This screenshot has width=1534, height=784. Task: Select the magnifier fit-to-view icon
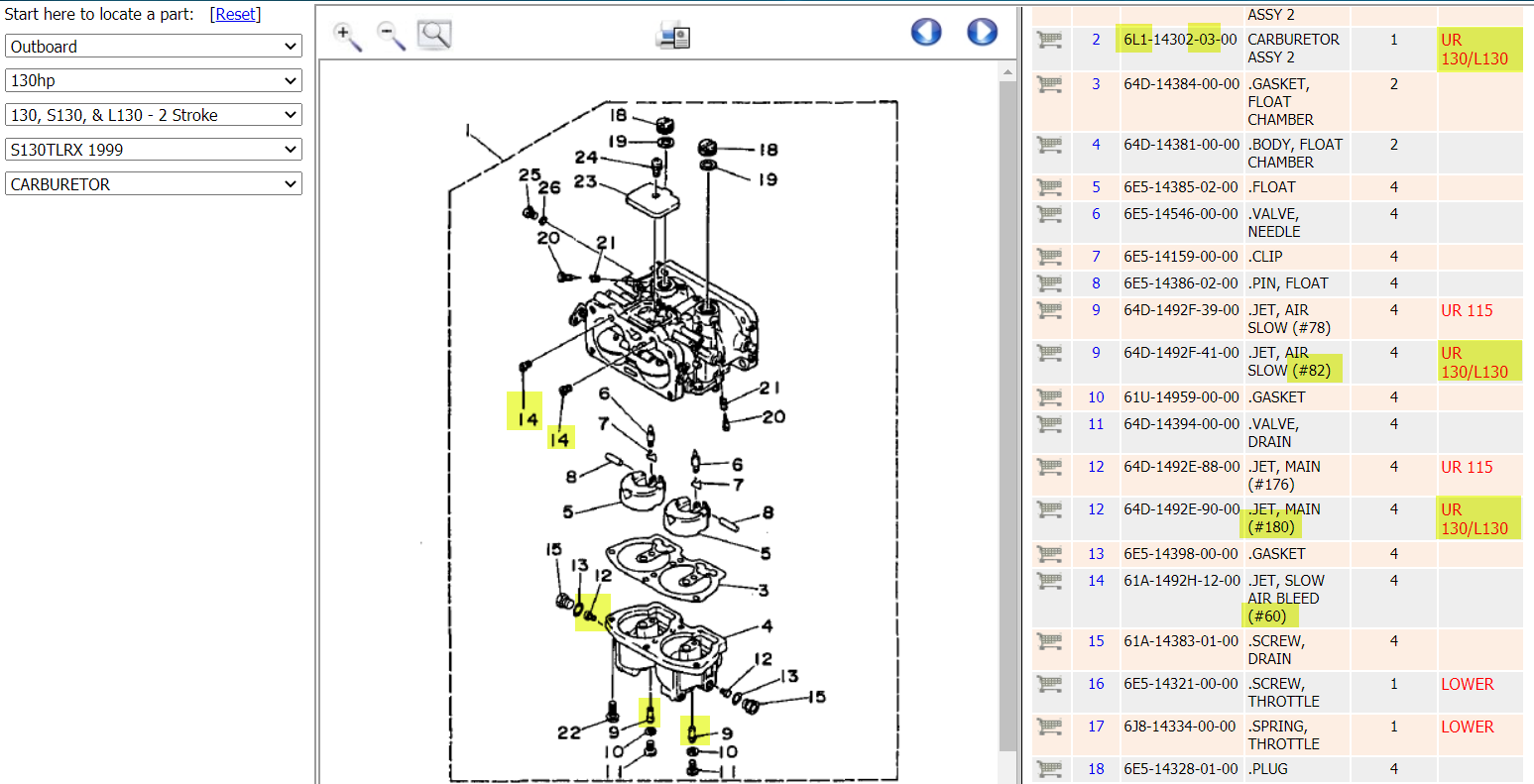point(434,35)
